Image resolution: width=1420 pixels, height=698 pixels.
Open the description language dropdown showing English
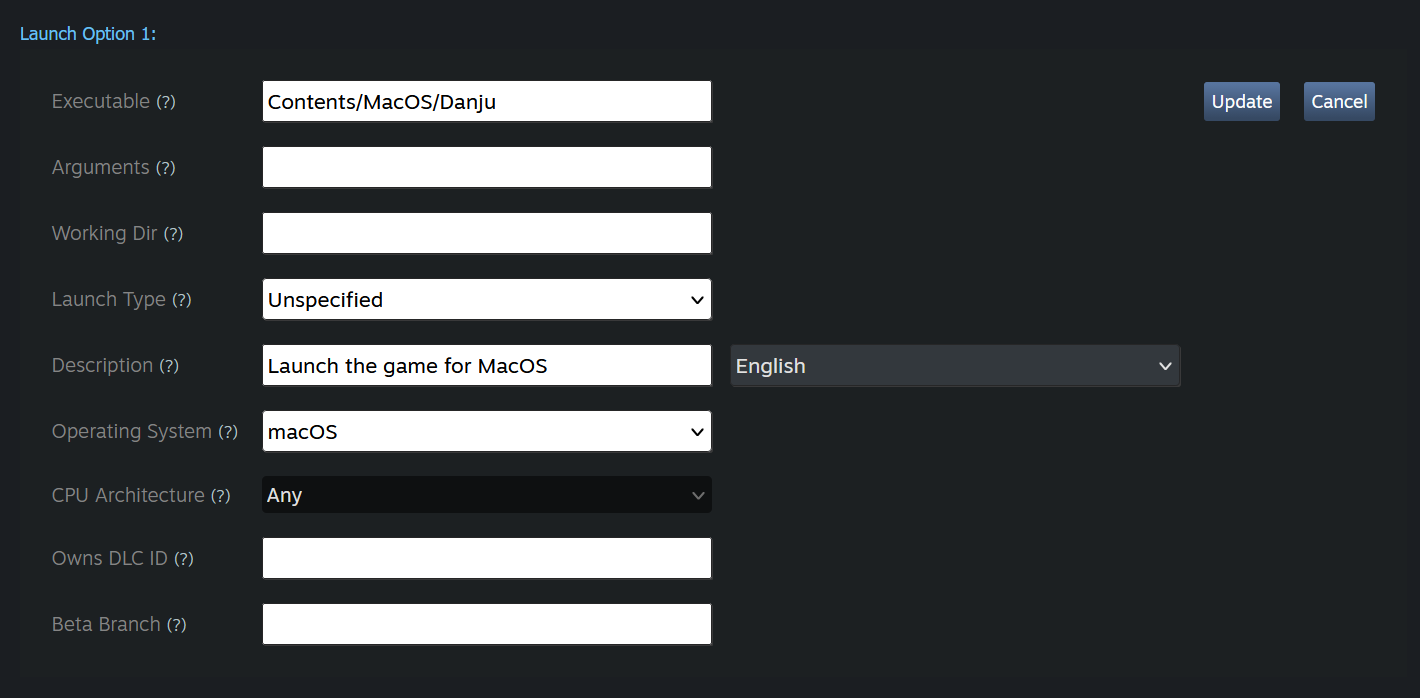(954, 366)
